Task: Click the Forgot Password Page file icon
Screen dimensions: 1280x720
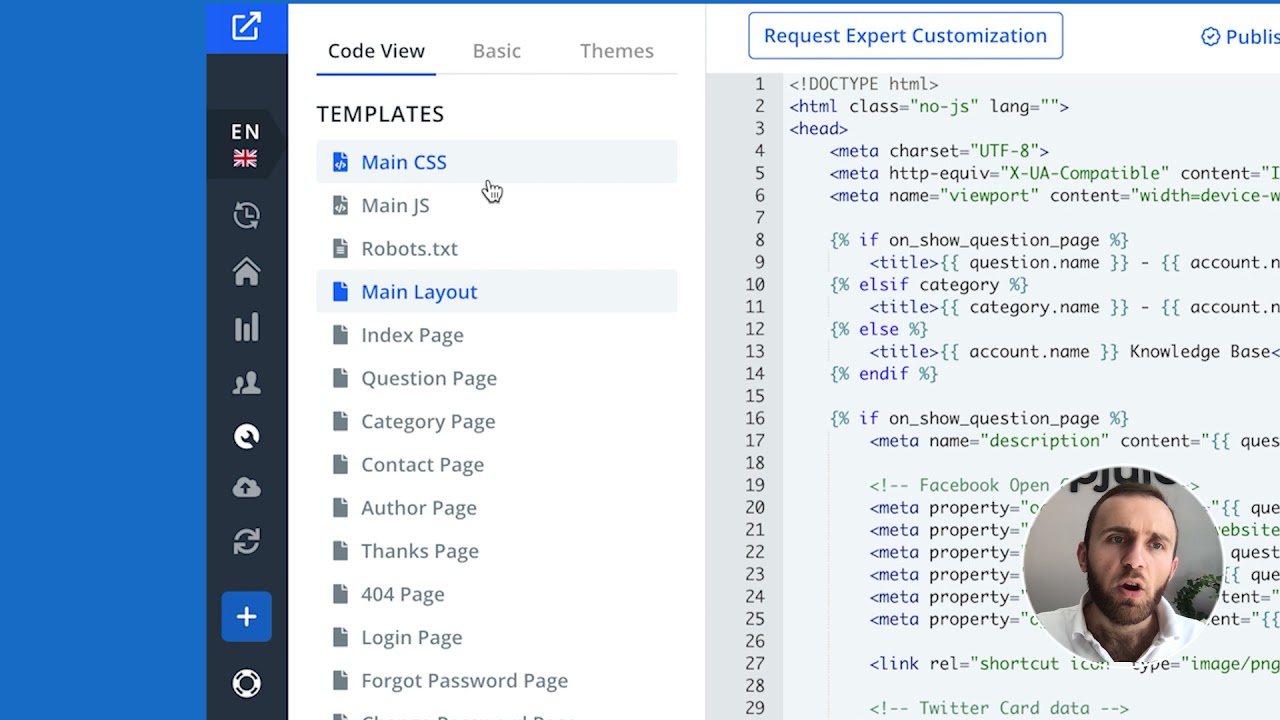Action: [x=340, y=680]
